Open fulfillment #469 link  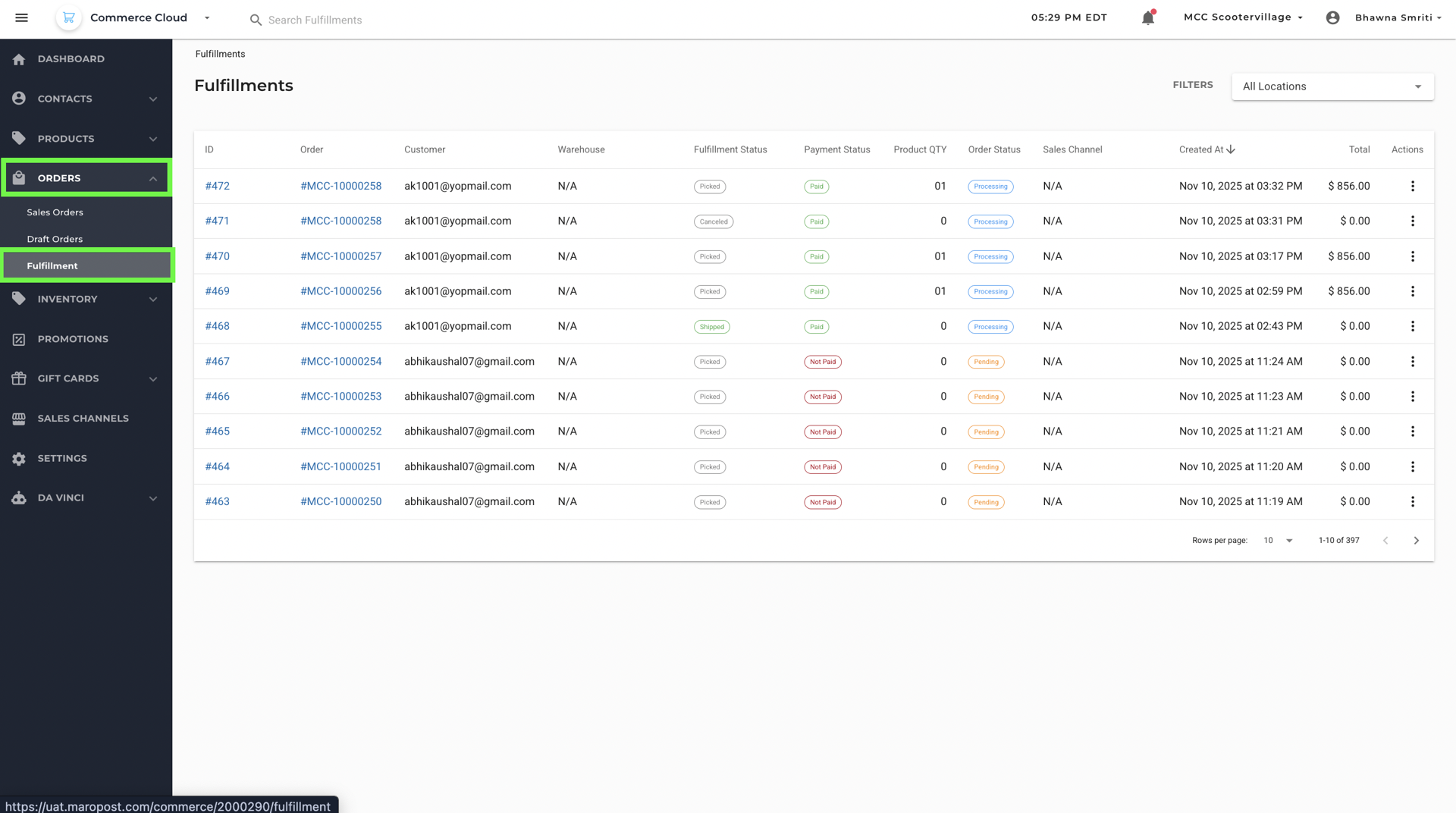pyautogui.click(x=217, y=291)
